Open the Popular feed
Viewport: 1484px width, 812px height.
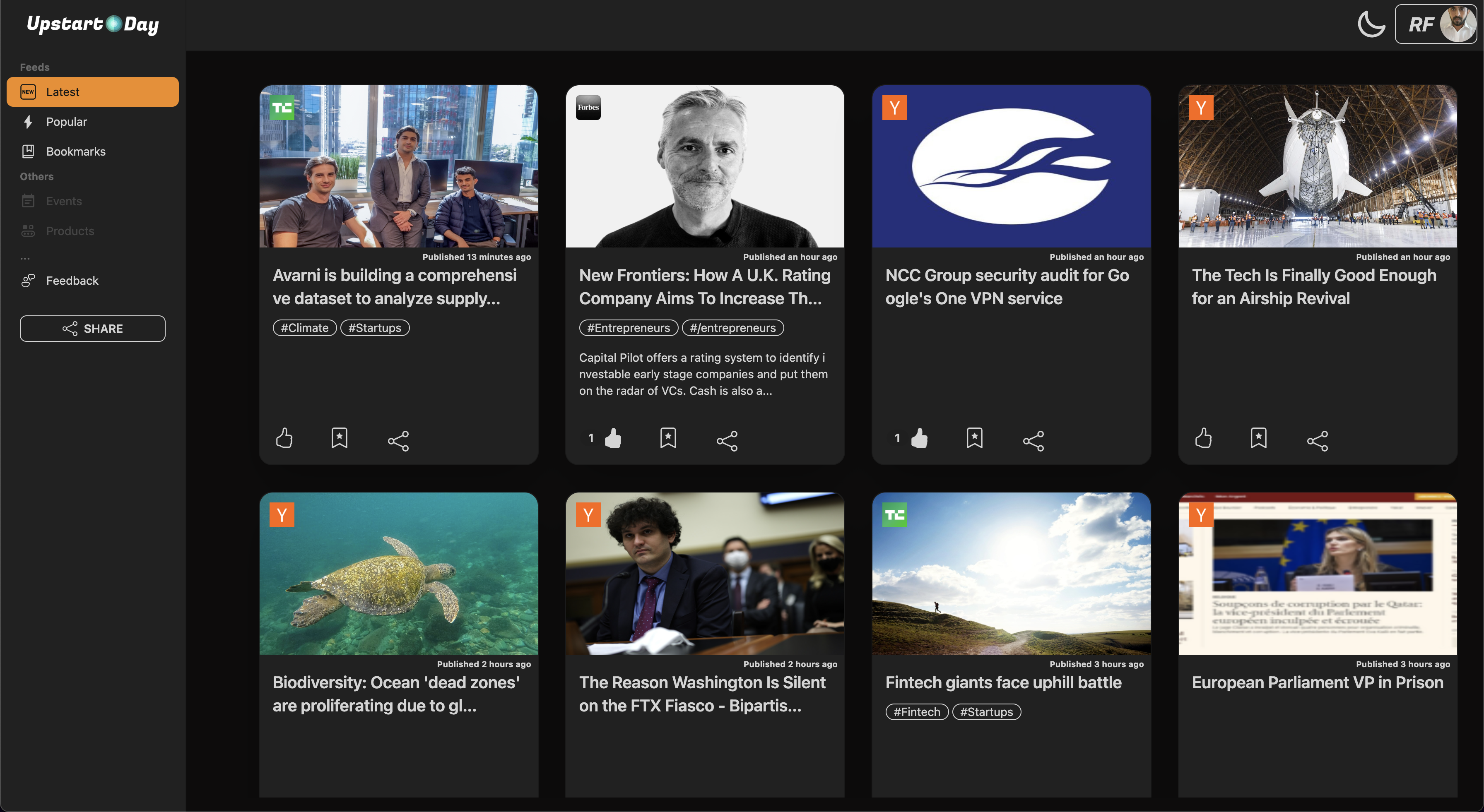(93, 122)
